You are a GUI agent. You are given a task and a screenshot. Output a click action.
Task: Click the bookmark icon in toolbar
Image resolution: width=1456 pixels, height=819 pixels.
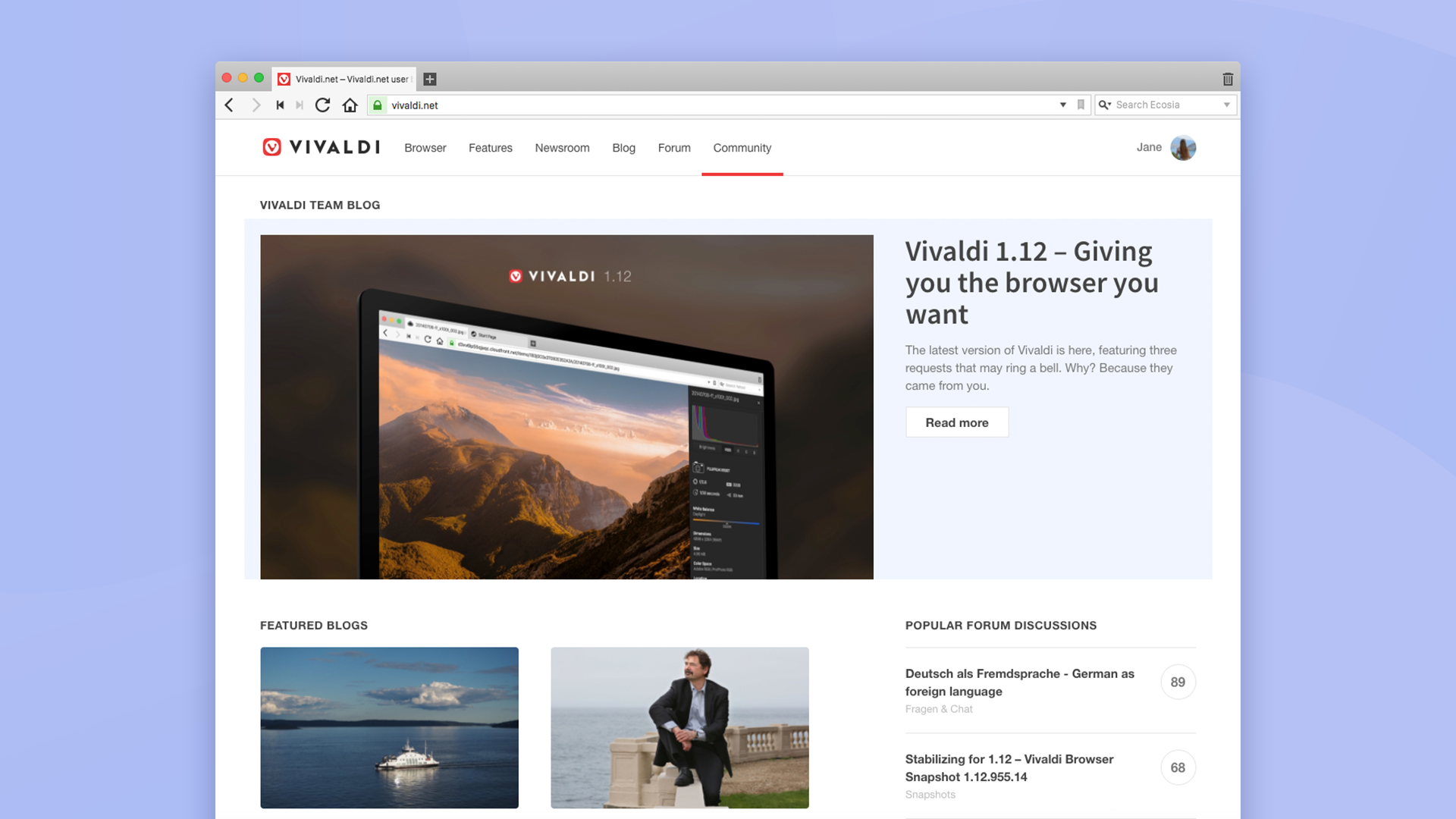[x=1079, y=104]
